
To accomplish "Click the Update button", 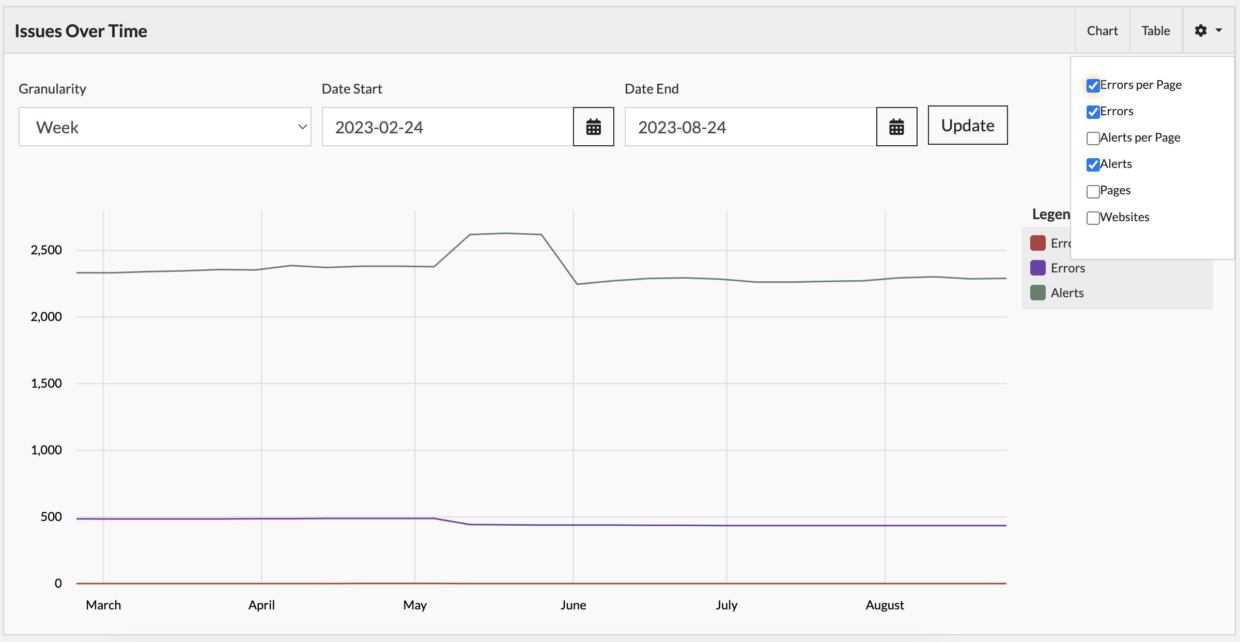I will (967, 125).
